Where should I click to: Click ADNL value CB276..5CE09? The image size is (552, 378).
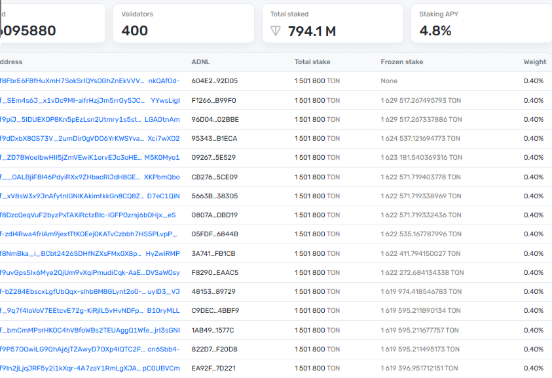click(x=214, y=177)
